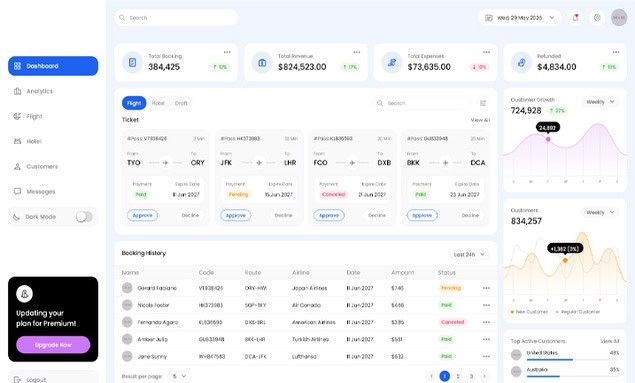Approve the JFK to LHR ticket
The image size is (635, 383).
[x=236, y=215]
